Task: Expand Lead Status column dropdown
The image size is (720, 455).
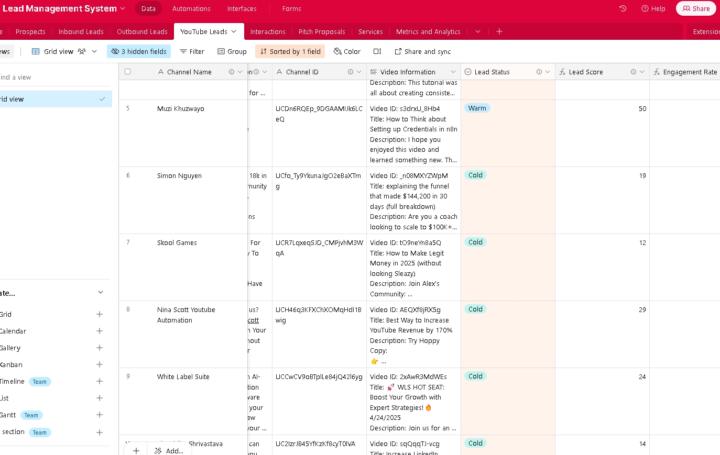Action: (x=548, y=72)
